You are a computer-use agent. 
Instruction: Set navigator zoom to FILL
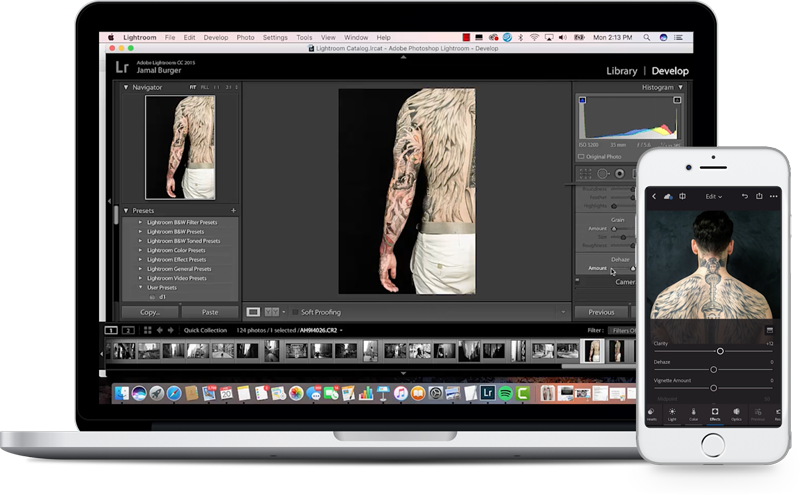(205, 87)
